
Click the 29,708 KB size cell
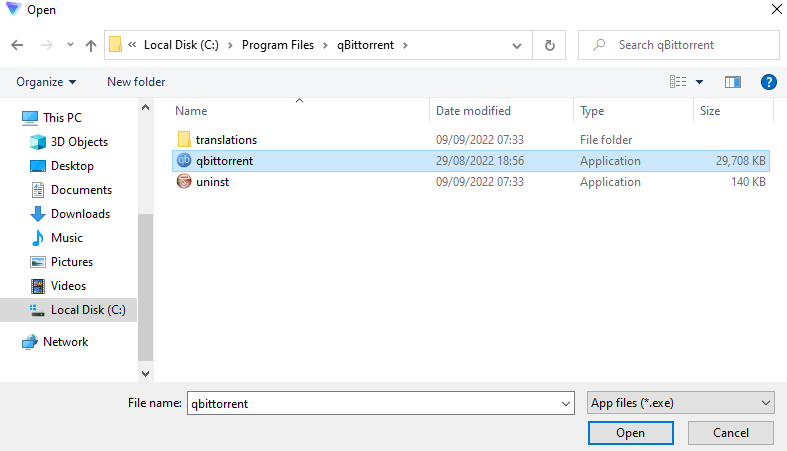(x=740, y=161)
